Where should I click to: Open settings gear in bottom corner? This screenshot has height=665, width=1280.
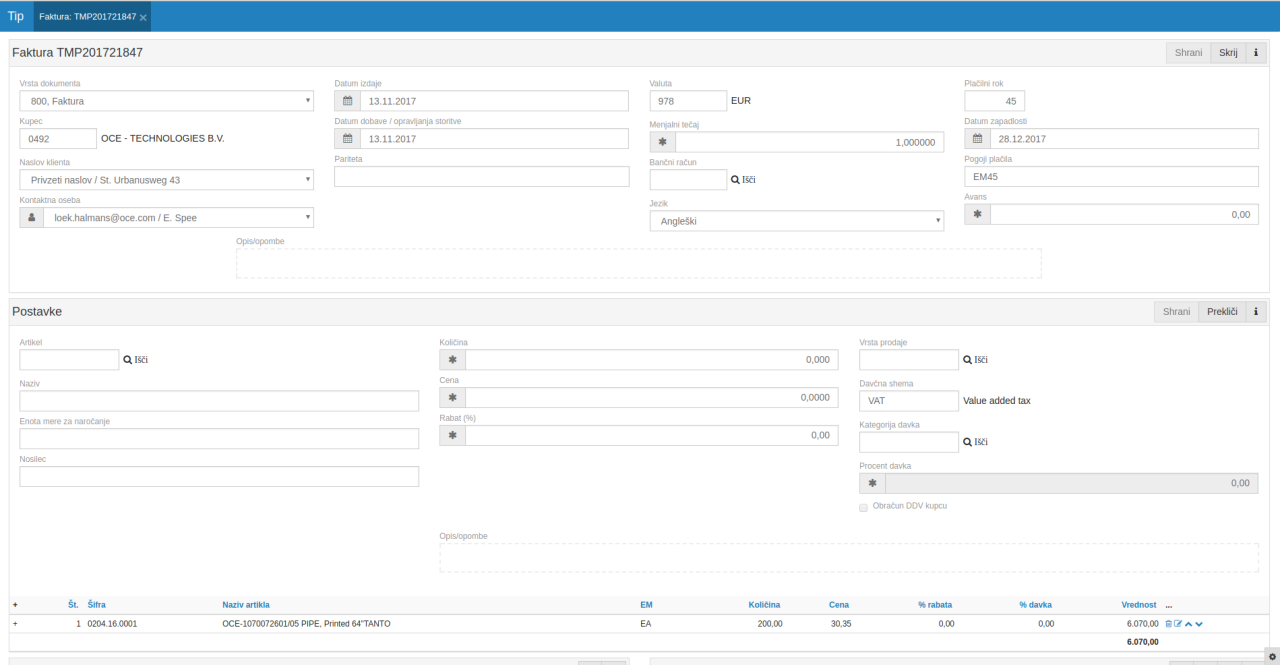1271,656
